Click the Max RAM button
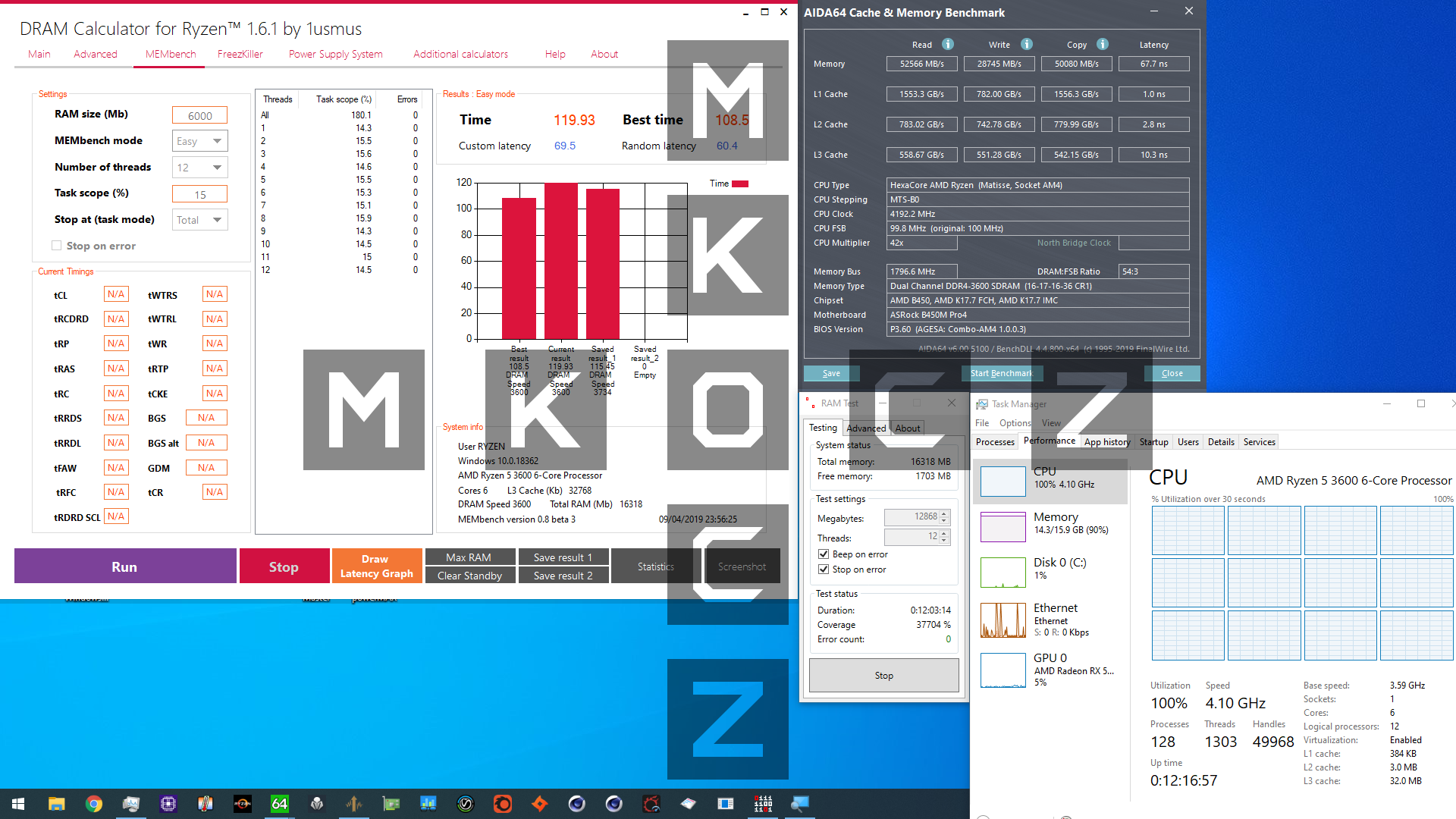Screen dimensions: 1456x819 [469, 557]
